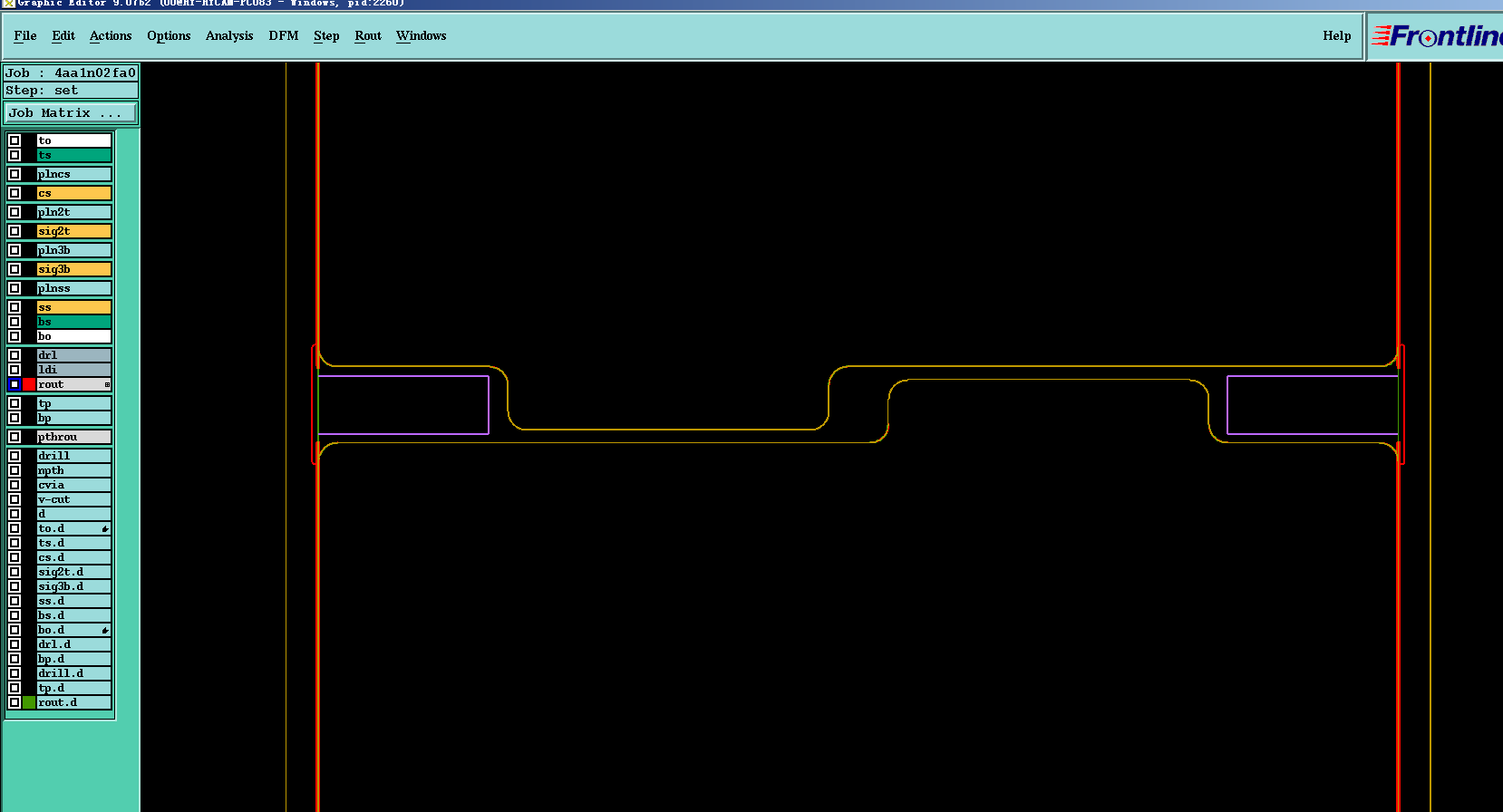Click the Job name field 4aa1n02fa0
The width and height of the screenshot is (1503, 812).
click(x=71, y=73)
